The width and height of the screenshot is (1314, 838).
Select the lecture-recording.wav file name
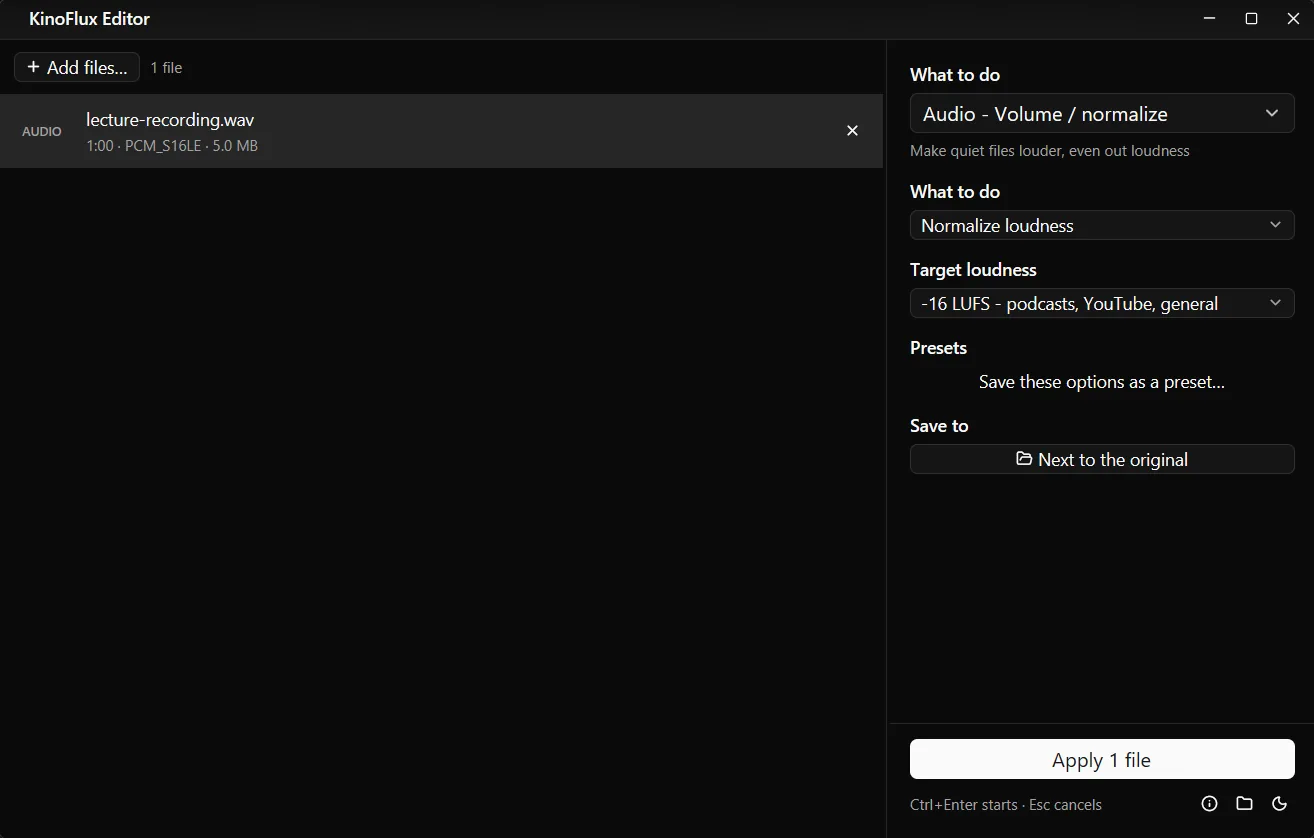170,120
